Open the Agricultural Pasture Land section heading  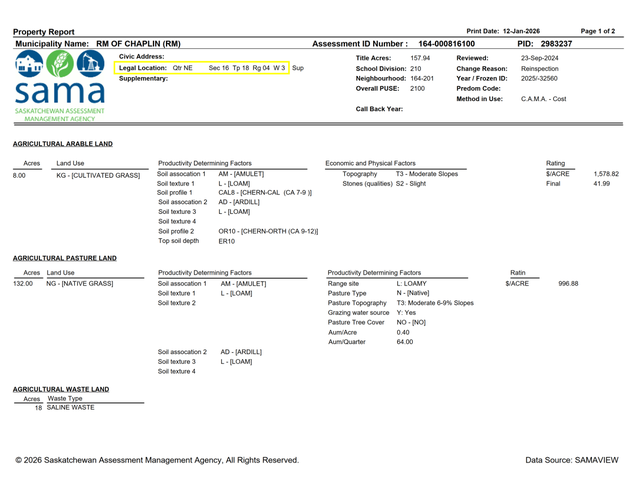[64, 258]
